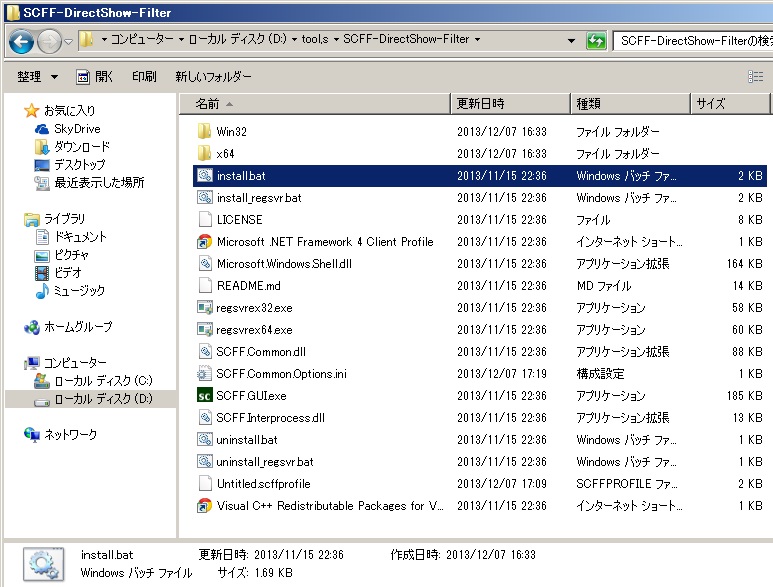The width and height of the screenshot is (773, 587).
Task: Open ミュージック library
Action: [79, 291]
